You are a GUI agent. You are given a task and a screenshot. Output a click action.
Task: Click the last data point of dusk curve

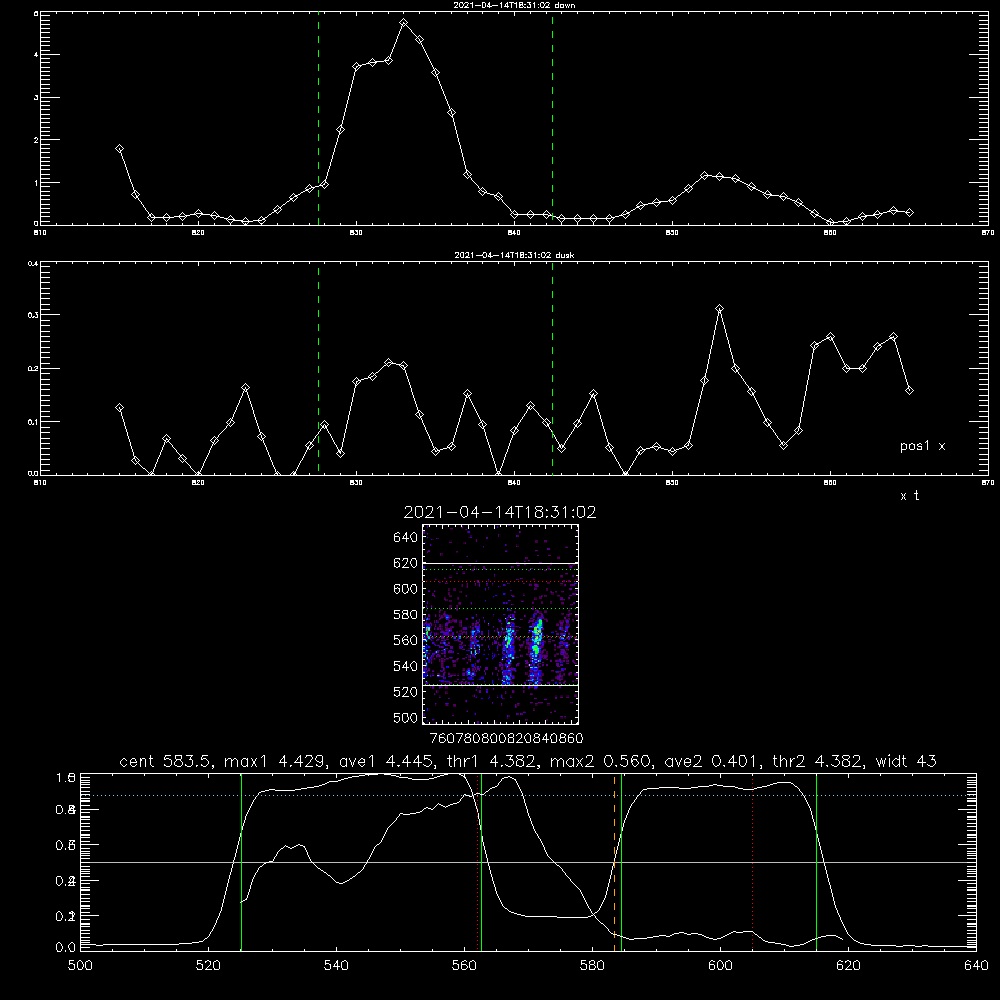pos(909,390)
